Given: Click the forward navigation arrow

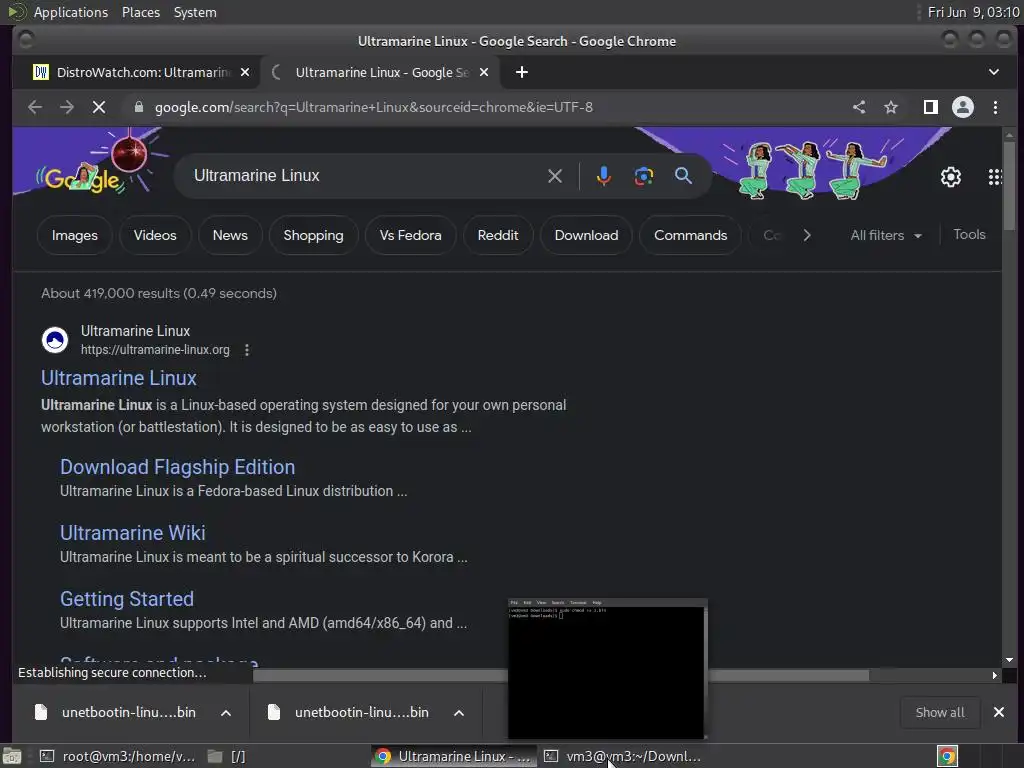Looking at the screenshot, I should pos(67,107).
